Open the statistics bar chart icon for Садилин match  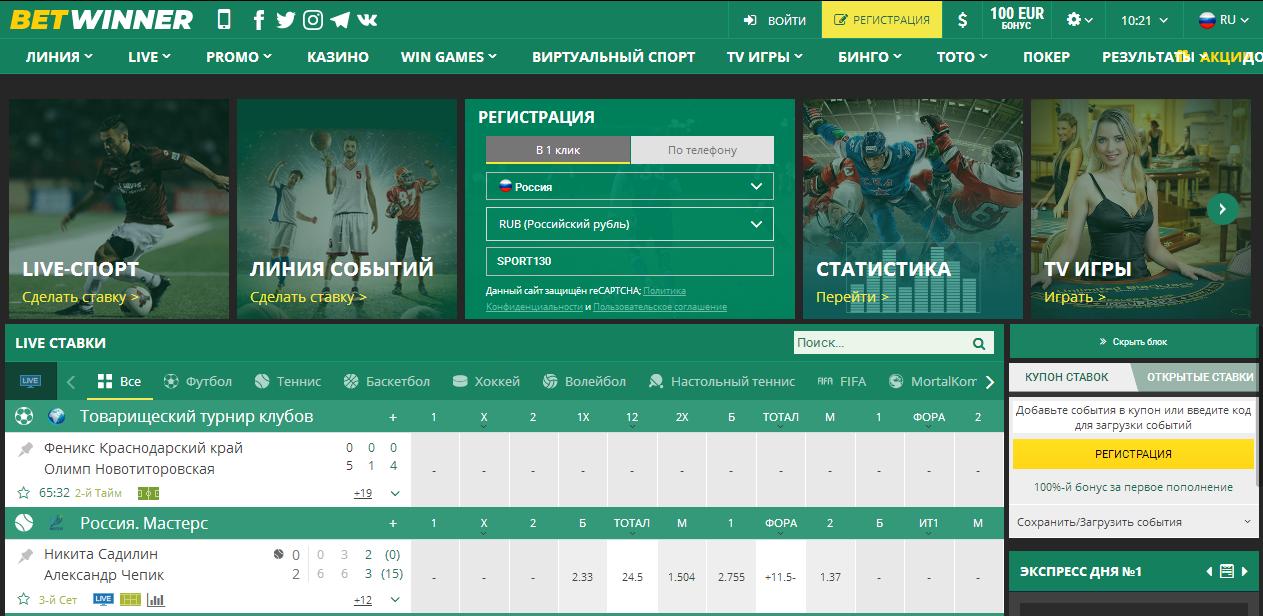(156, 599)
